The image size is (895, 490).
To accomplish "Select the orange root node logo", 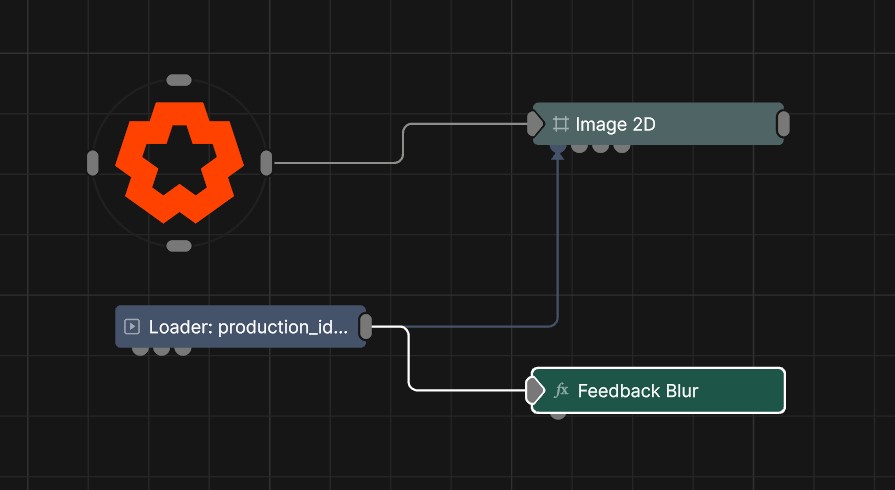I will click(x=179, y=162).
